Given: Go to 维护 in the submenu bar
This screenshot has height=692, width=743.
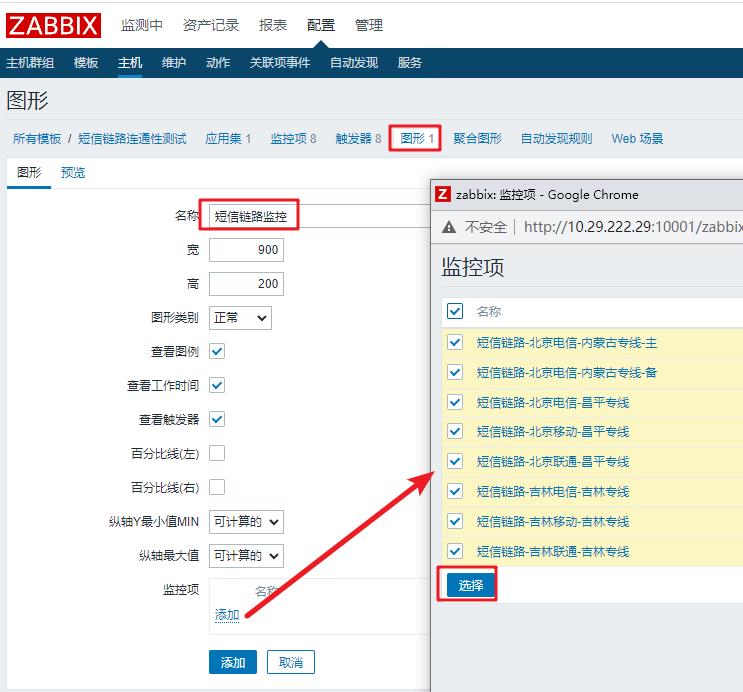Looking at the screenshot, I should point(174,63).
